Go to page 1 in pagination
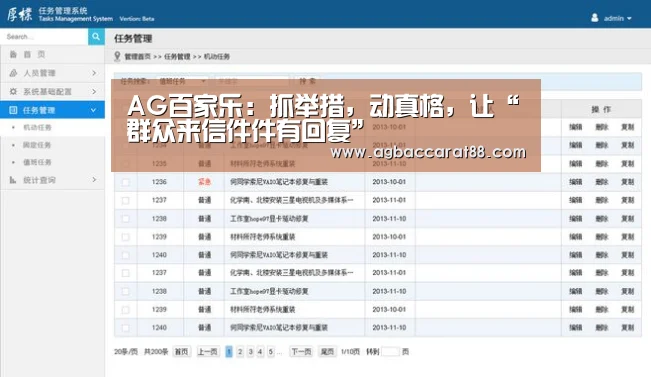Image resolution: width=651 pixels, height=377 pixels. click(229, 352)
